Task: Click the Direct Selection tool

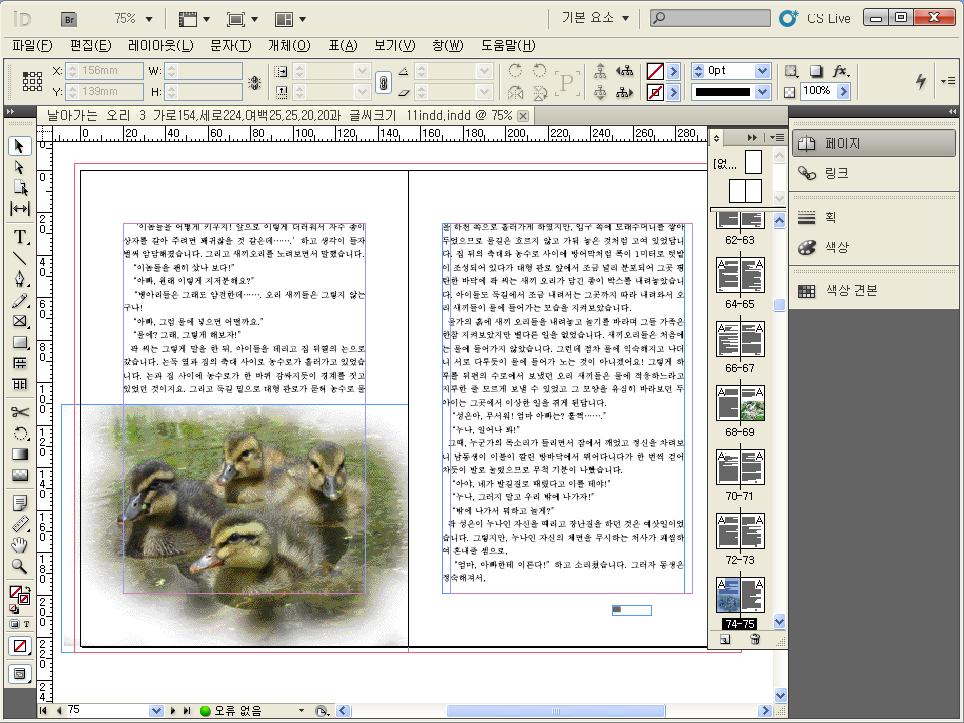Action: [x=19, y=166]
